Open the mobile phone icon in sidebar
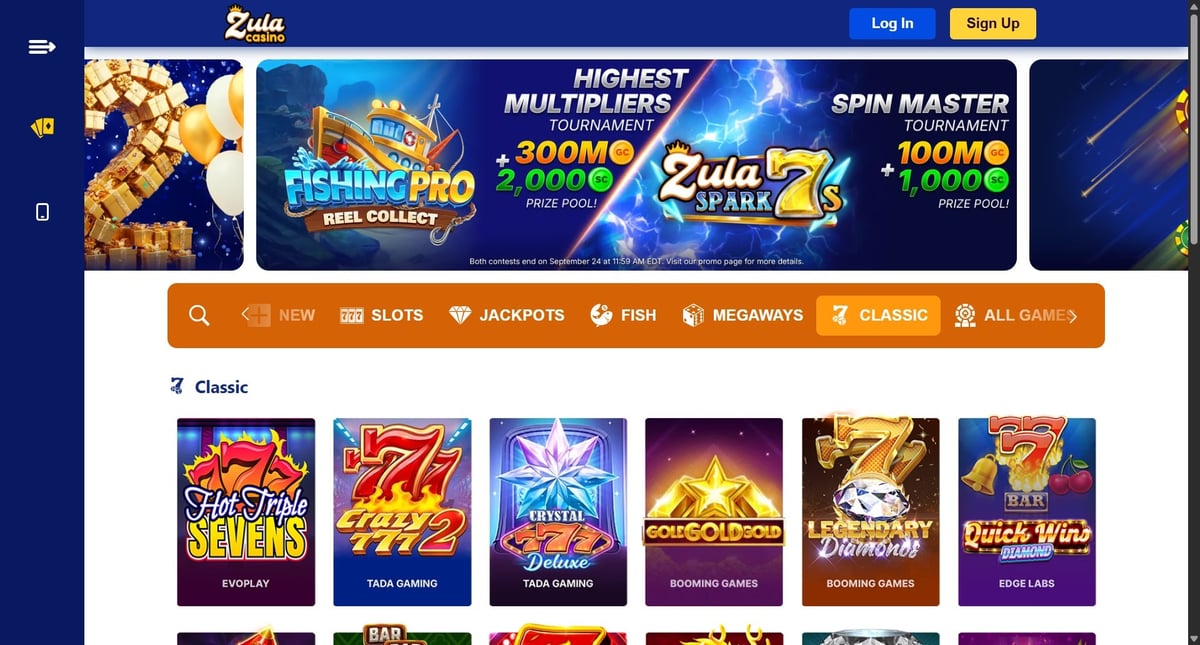The image size is (1200, 645). click(42, 212)
